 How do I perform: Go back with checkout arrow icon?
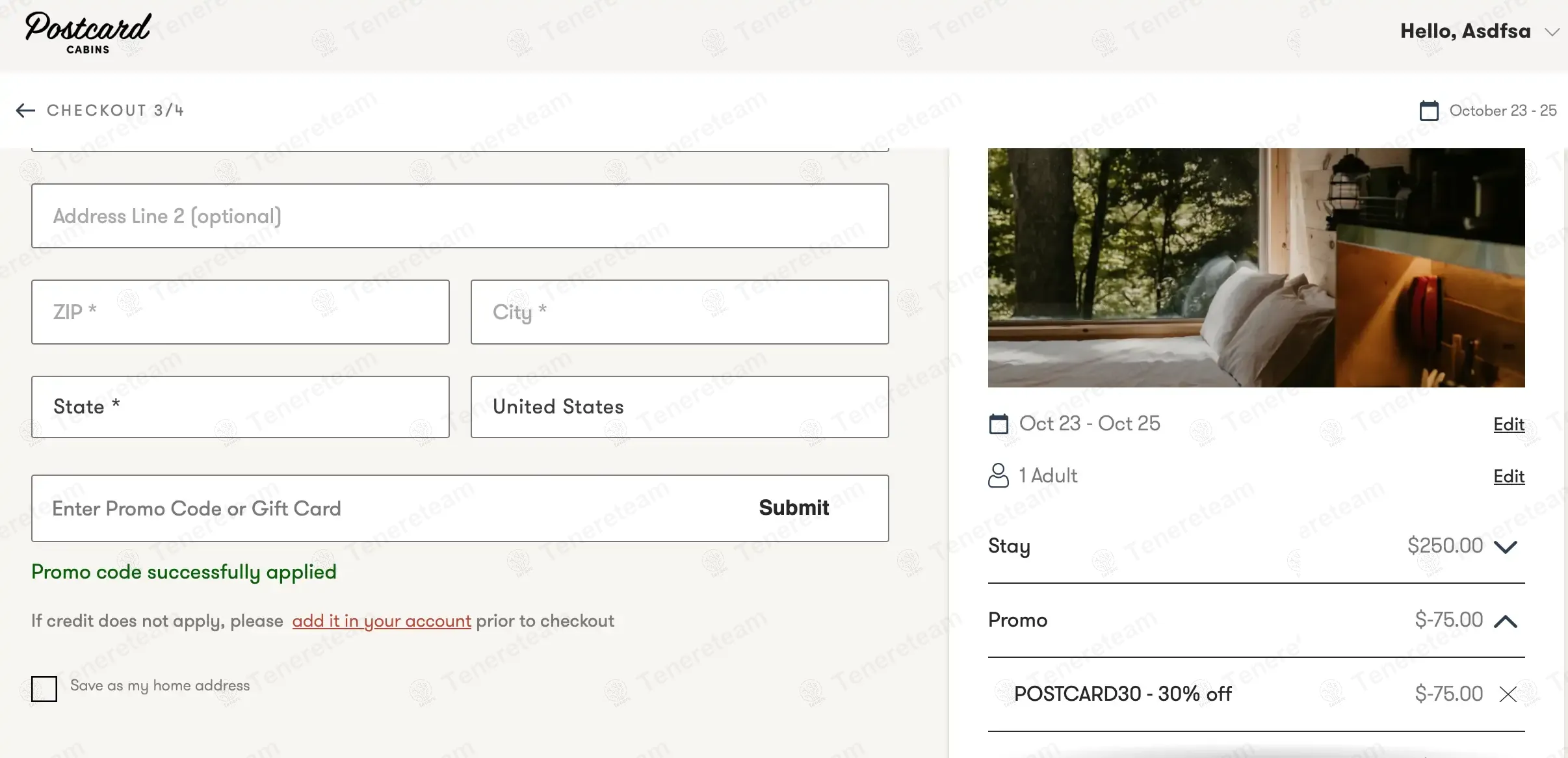[25, 111]
